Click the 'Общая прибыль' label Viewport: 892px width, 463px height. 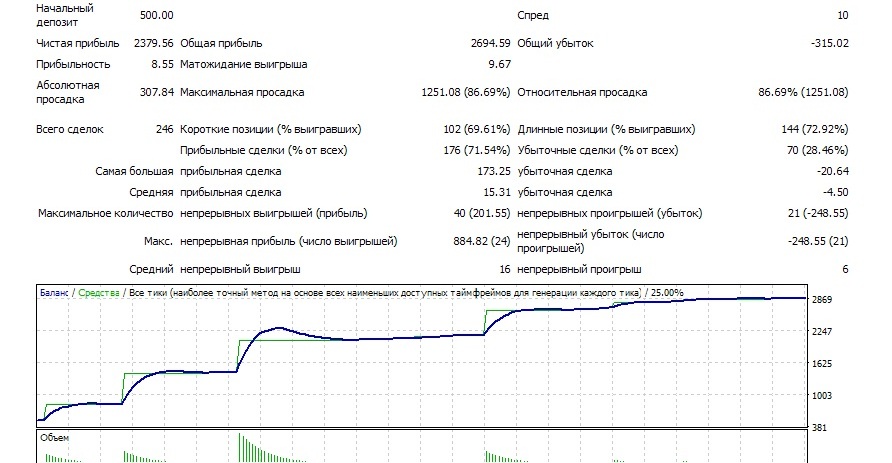[221, 43]
